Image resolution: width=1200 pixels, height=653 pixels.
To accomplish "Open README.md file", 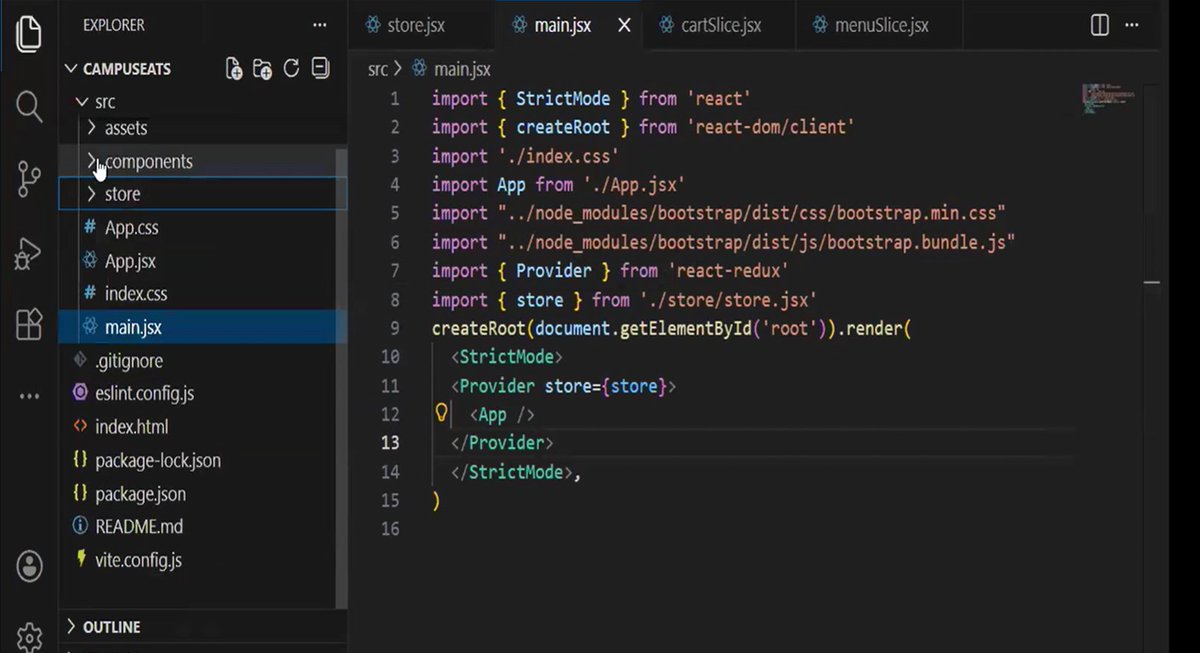I will [203, 526].
